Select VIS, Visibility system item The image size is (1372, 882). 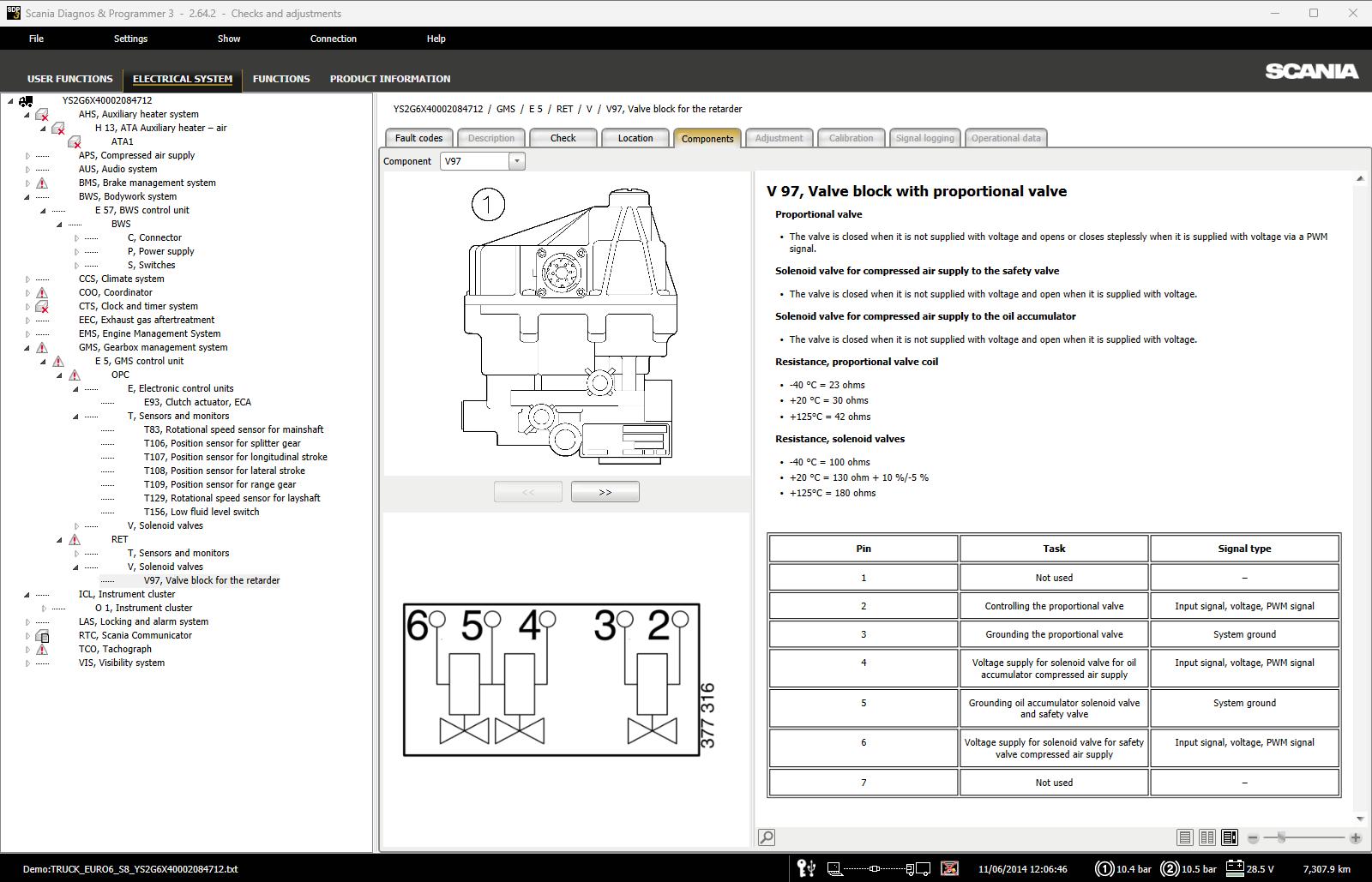(122, 663)
